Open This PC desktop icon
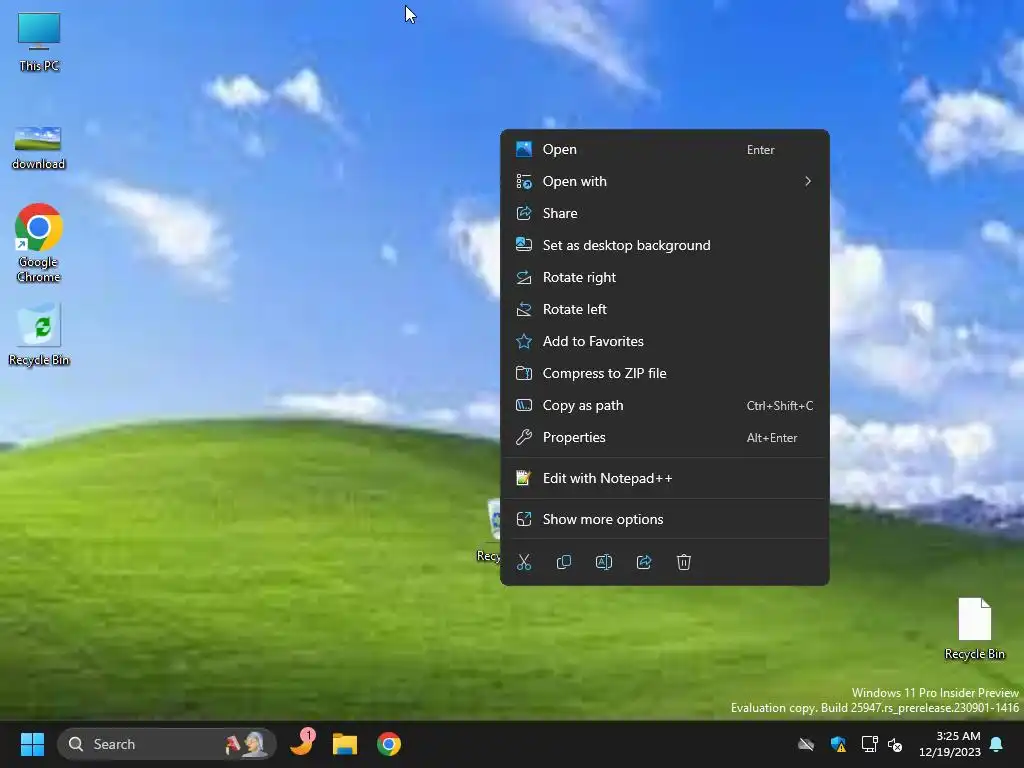The width and height of the screenshot is (1024, 768). [x=39, y=42]
